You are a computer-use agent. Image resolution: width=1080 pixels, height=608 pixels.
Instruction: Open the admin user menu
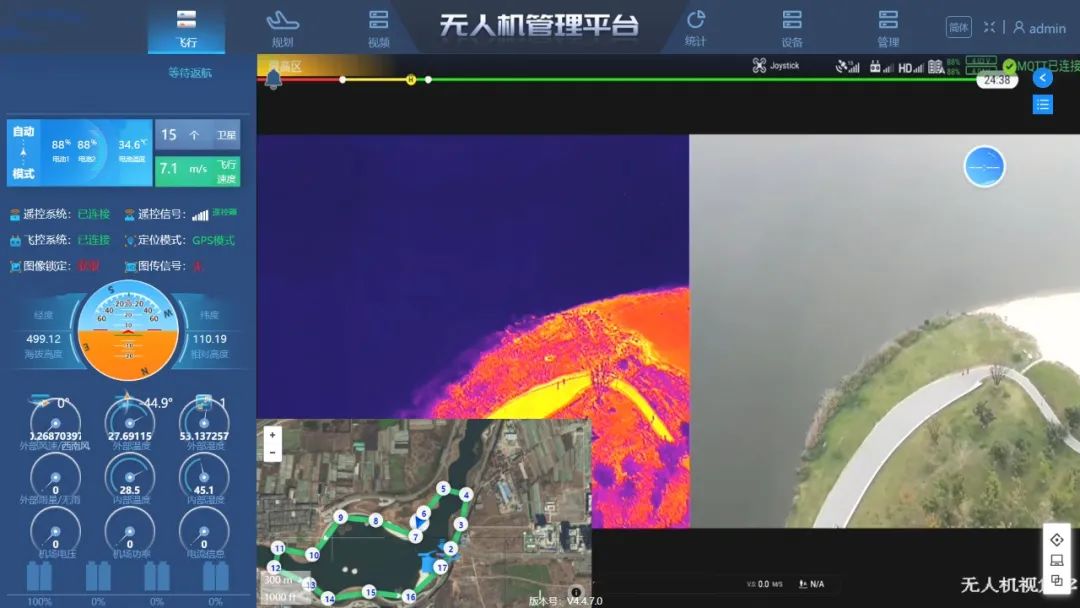(x=1039, y=28)
